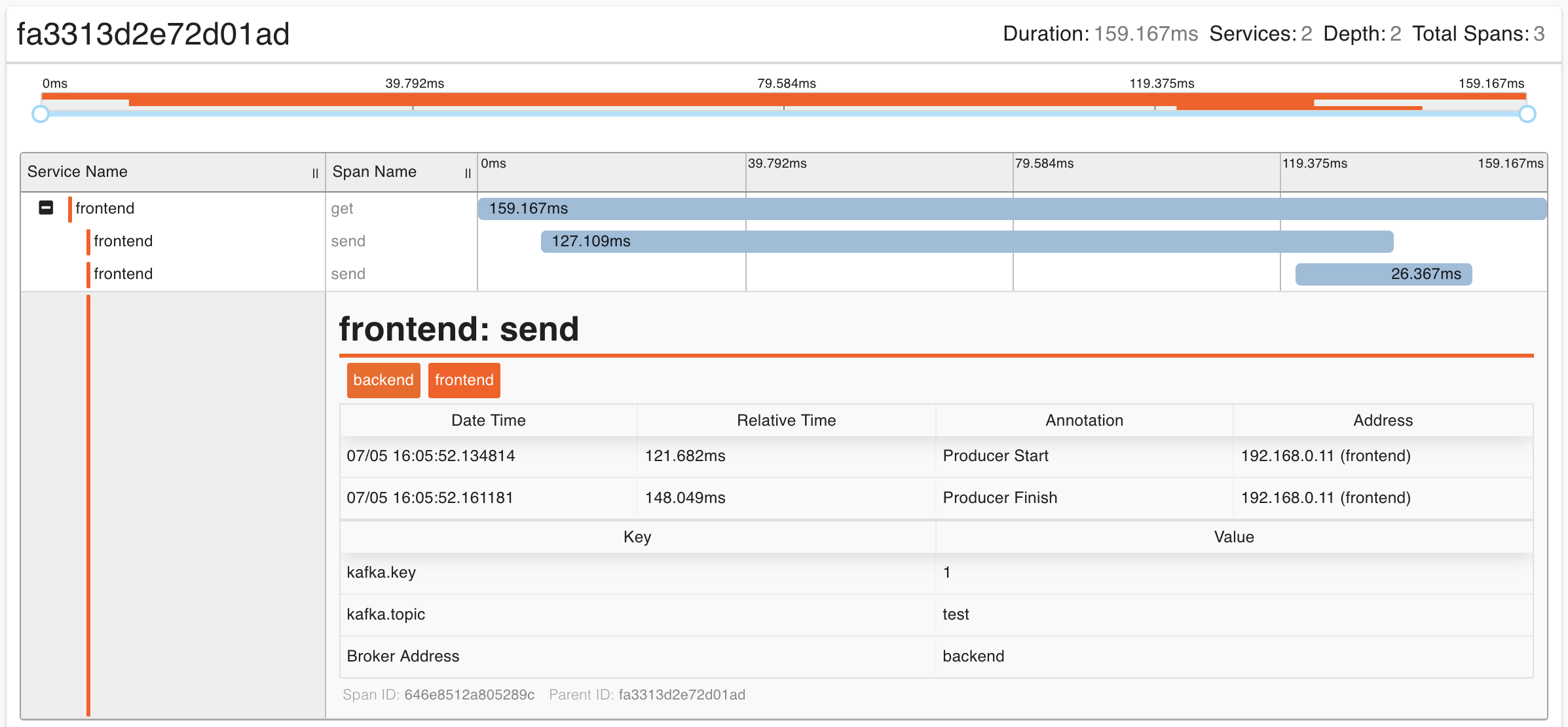Click the Span Name column header
Image resolution: width=1568 pixels, height=727 pixels.
[x=374, y=172]
